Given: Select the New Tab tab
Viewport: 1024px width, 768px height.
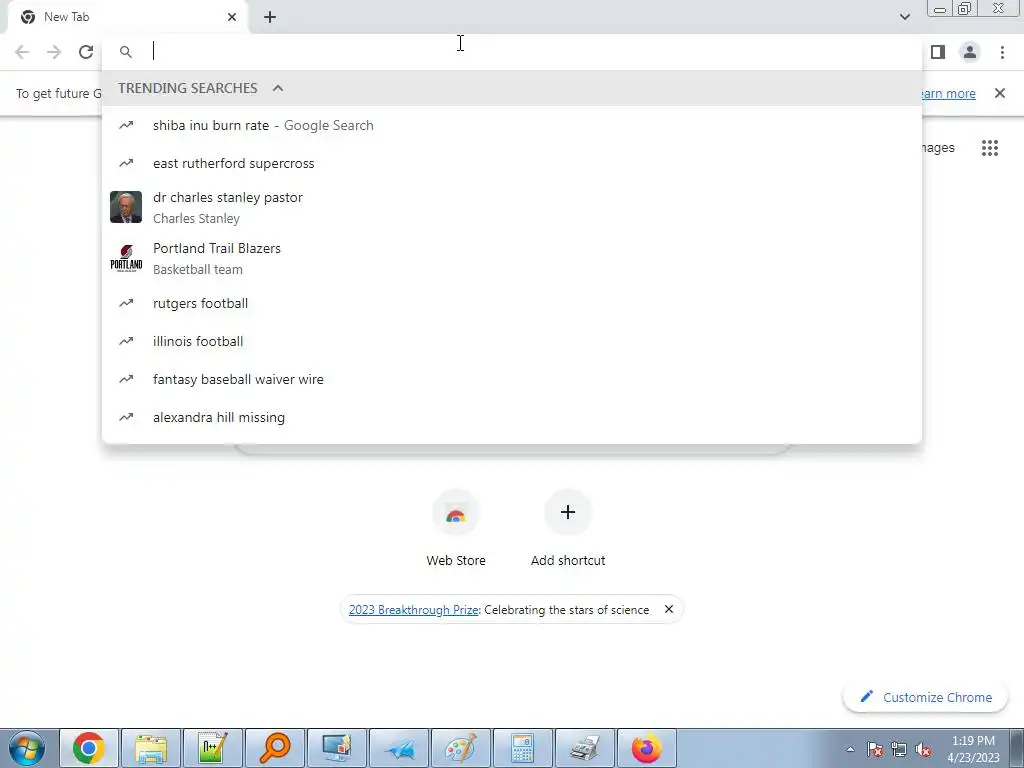Looking at the screenshot, I should click(x=128, y=17).
